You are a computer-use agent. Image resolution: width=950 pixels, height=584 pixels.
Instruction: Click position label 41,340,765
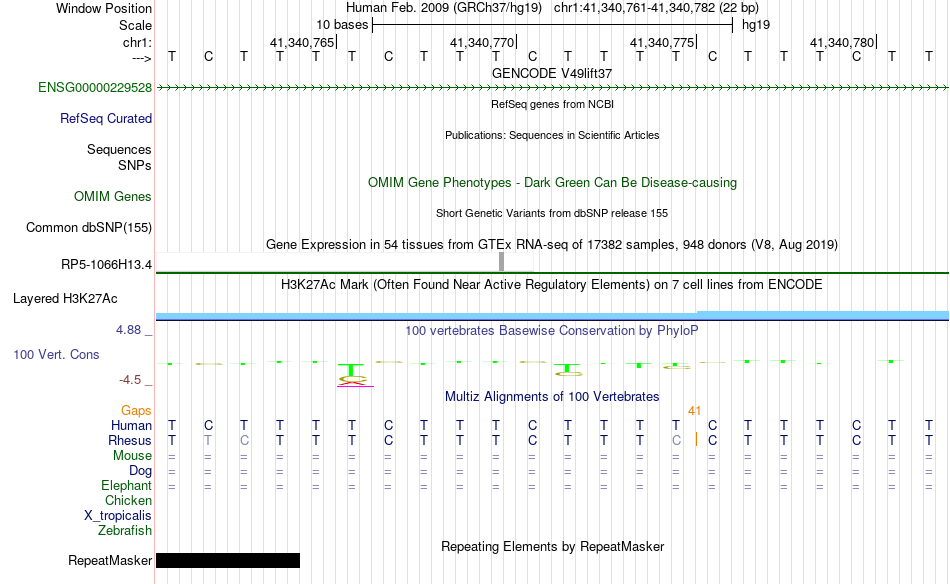[x=302, y=42]
